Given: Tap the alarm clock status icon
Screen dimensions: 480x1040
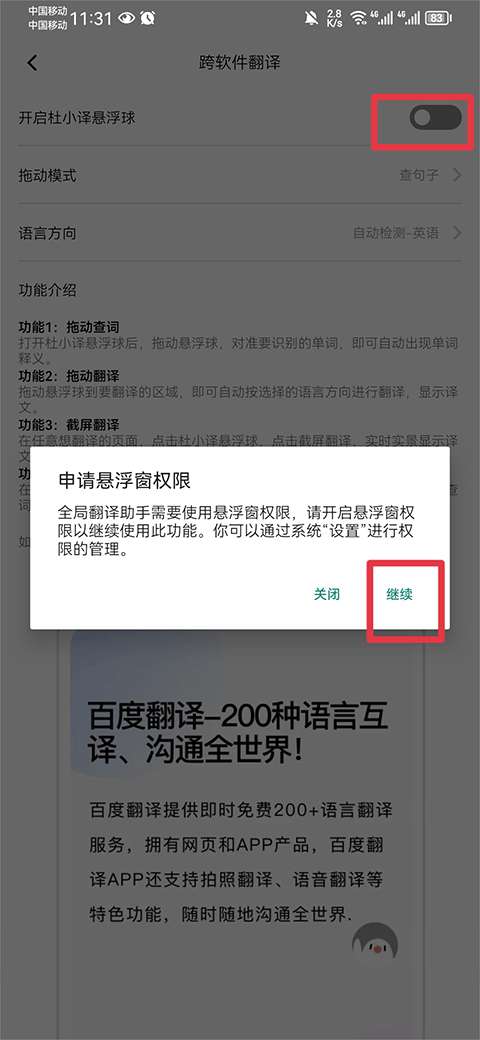Looking at the screenshot, I should [147, 19].
